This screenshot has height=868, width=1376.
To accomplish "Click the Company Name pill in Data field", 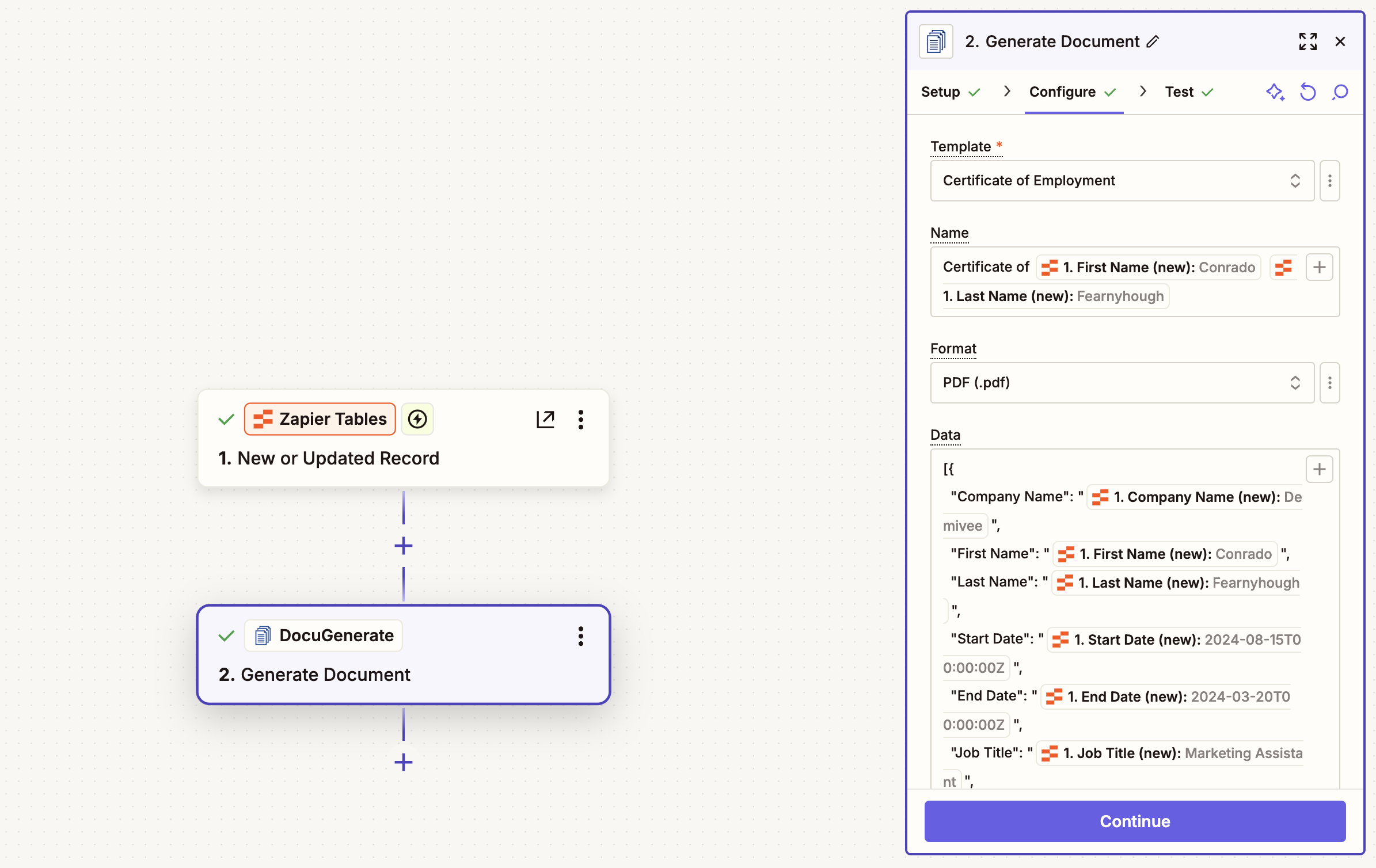I will [x=1194, y=497].
